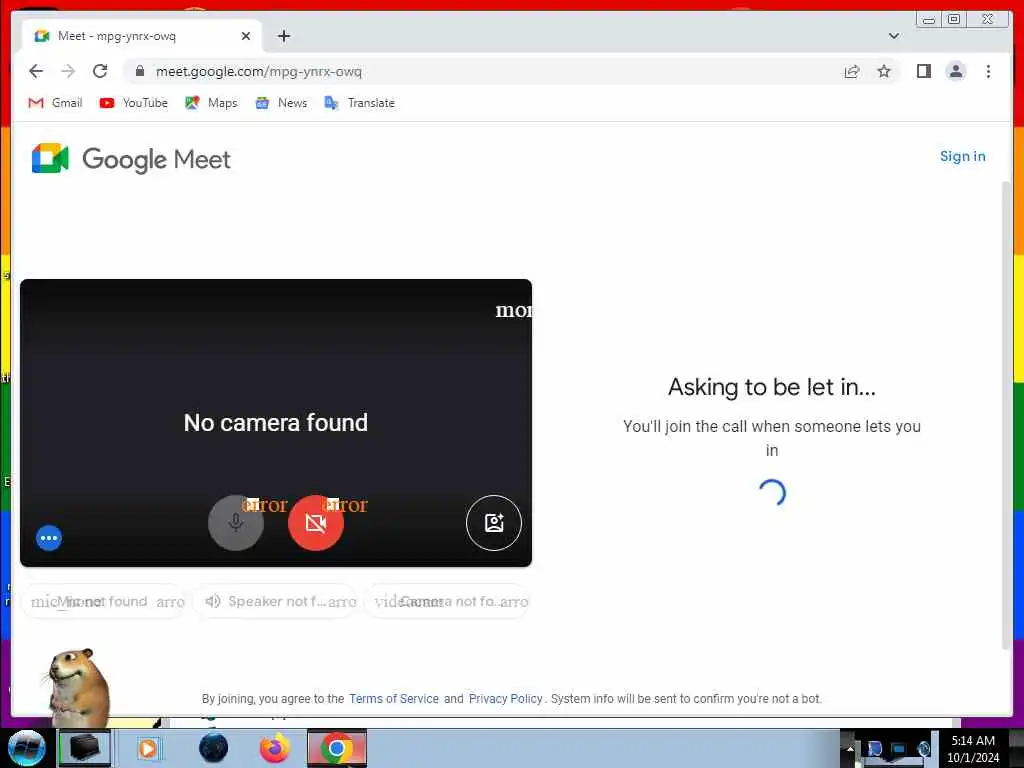Click the forward navigation arrow
Screen dimensions: 1024x768
(68, 71)
